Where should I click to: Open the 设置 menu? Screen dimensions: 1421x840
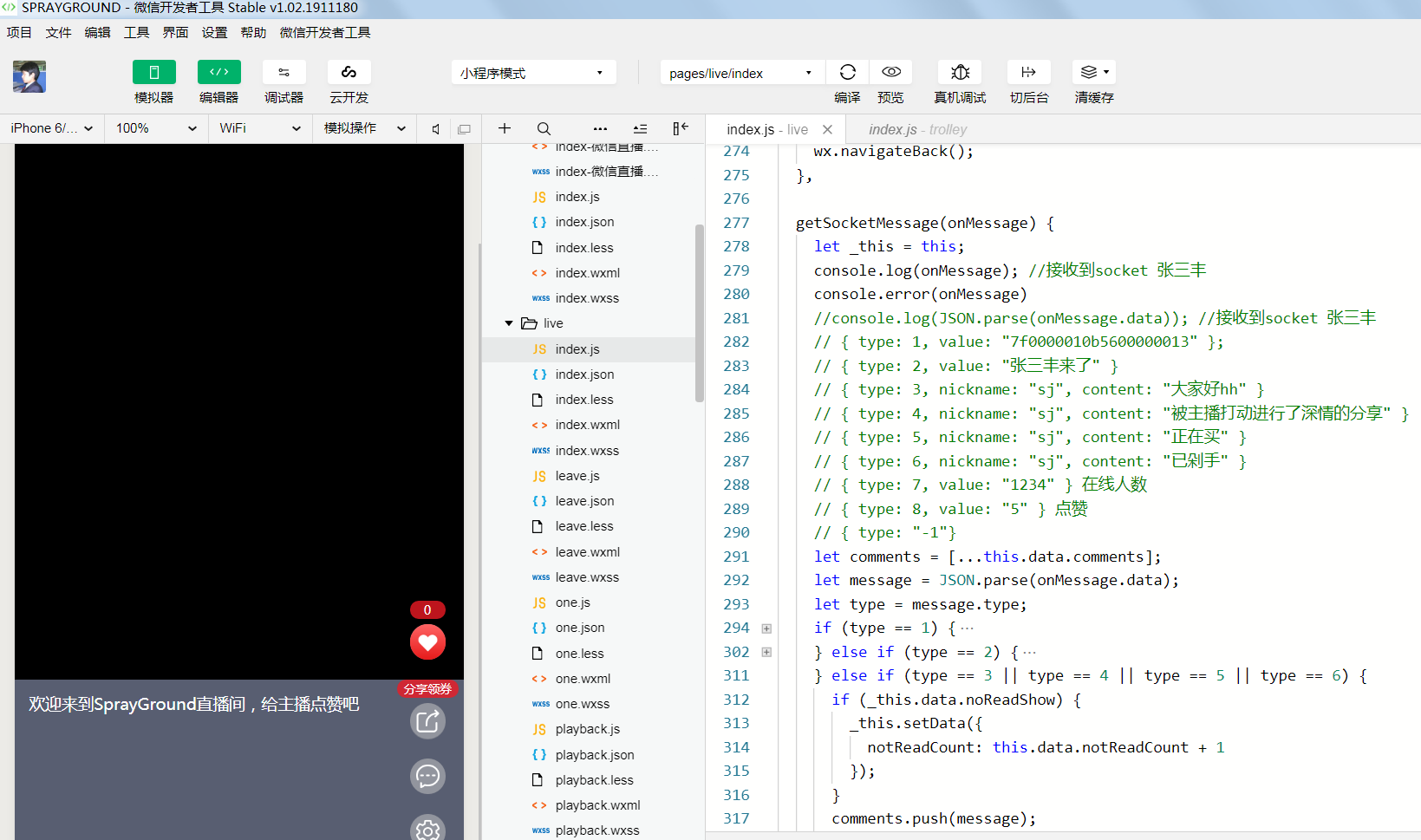(214, 32)
